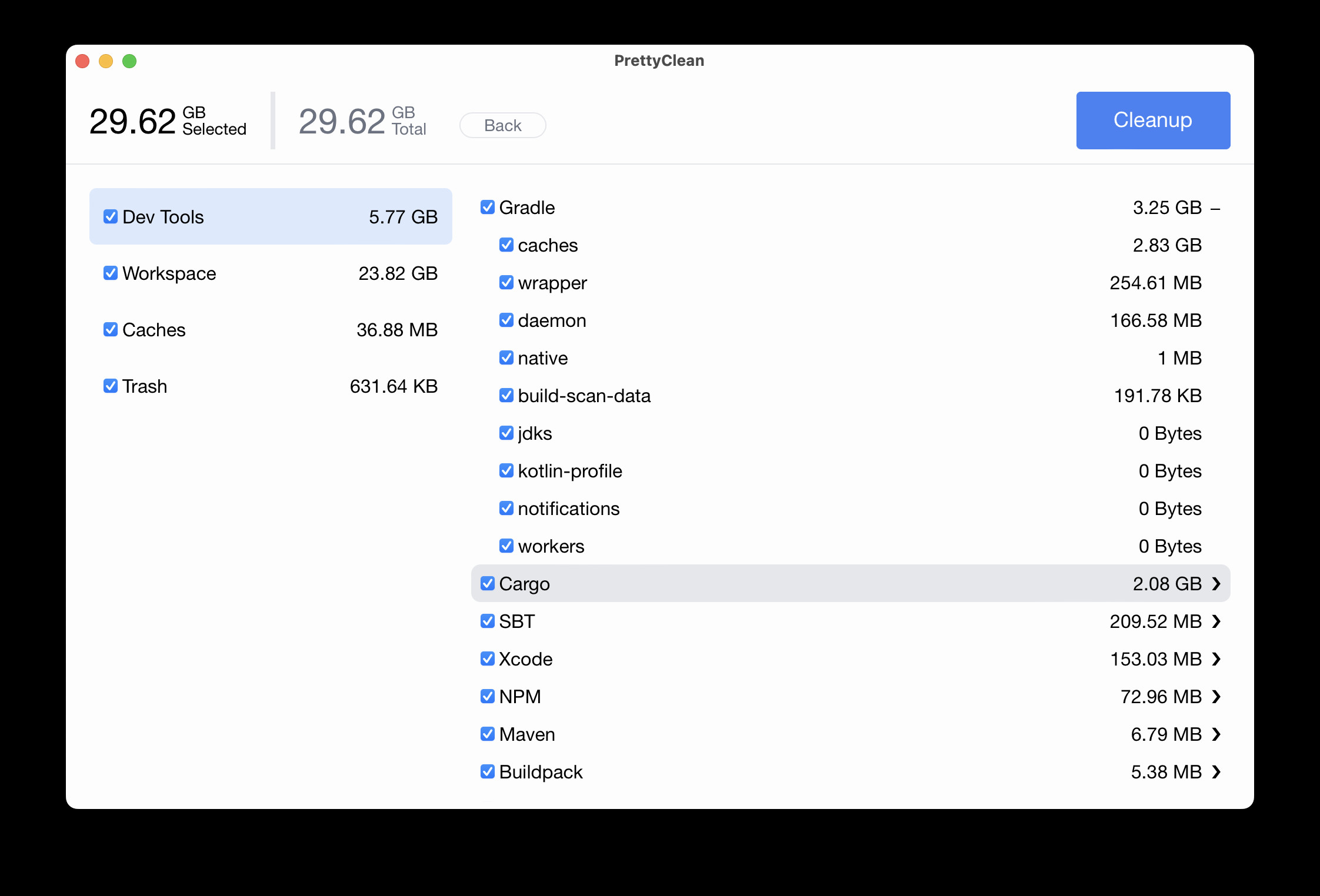Uncheck the Dev Tools checkbox

pyautogui.click(x=111, y=216)
